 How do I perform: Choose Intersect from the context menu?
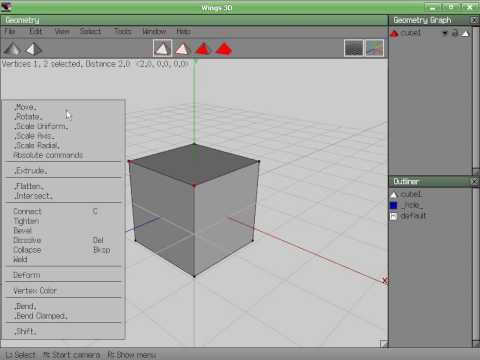pos(64,196)
